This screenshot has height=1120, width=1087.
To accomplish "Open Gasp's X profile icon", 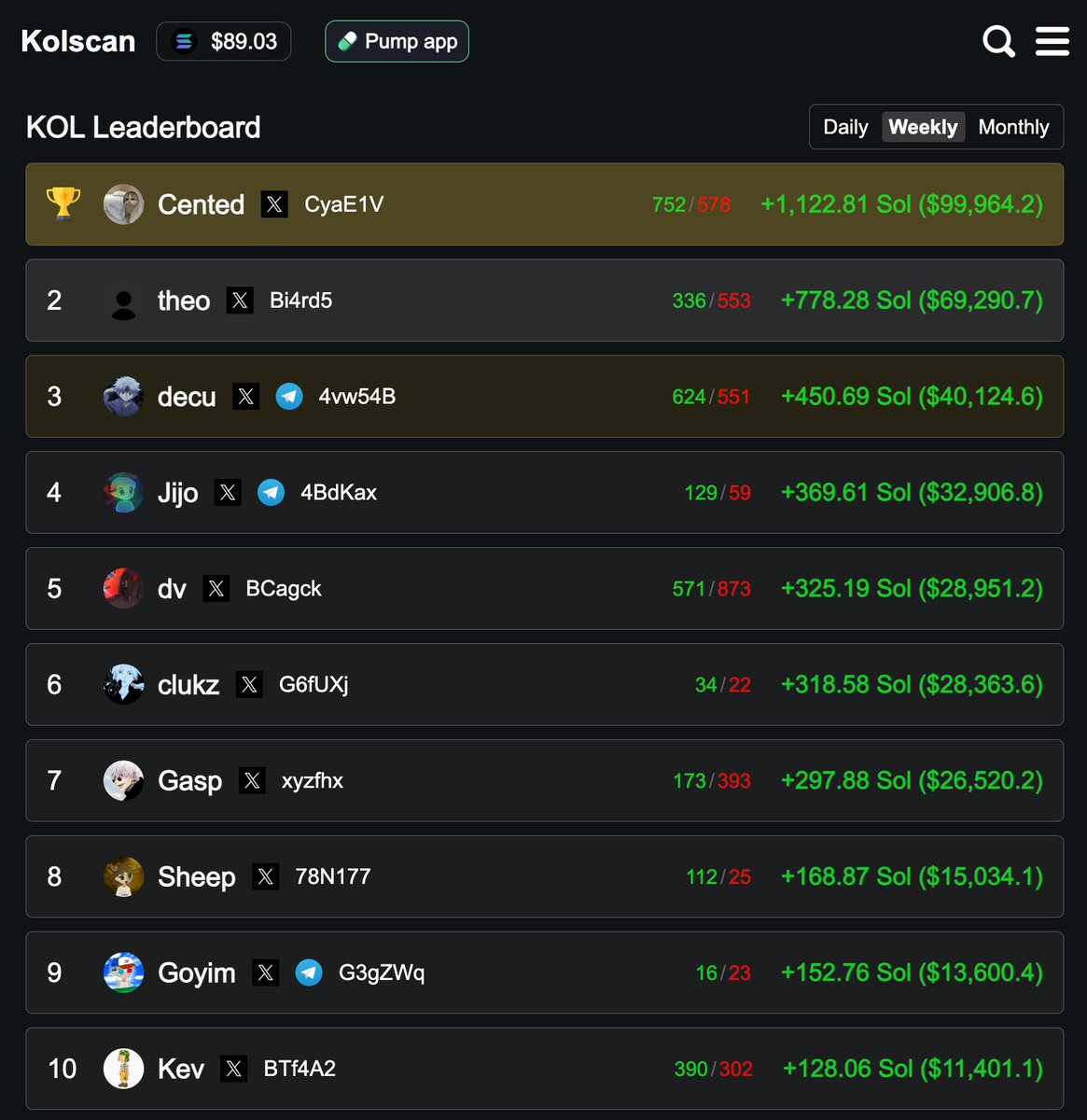I will coord(252,781).
